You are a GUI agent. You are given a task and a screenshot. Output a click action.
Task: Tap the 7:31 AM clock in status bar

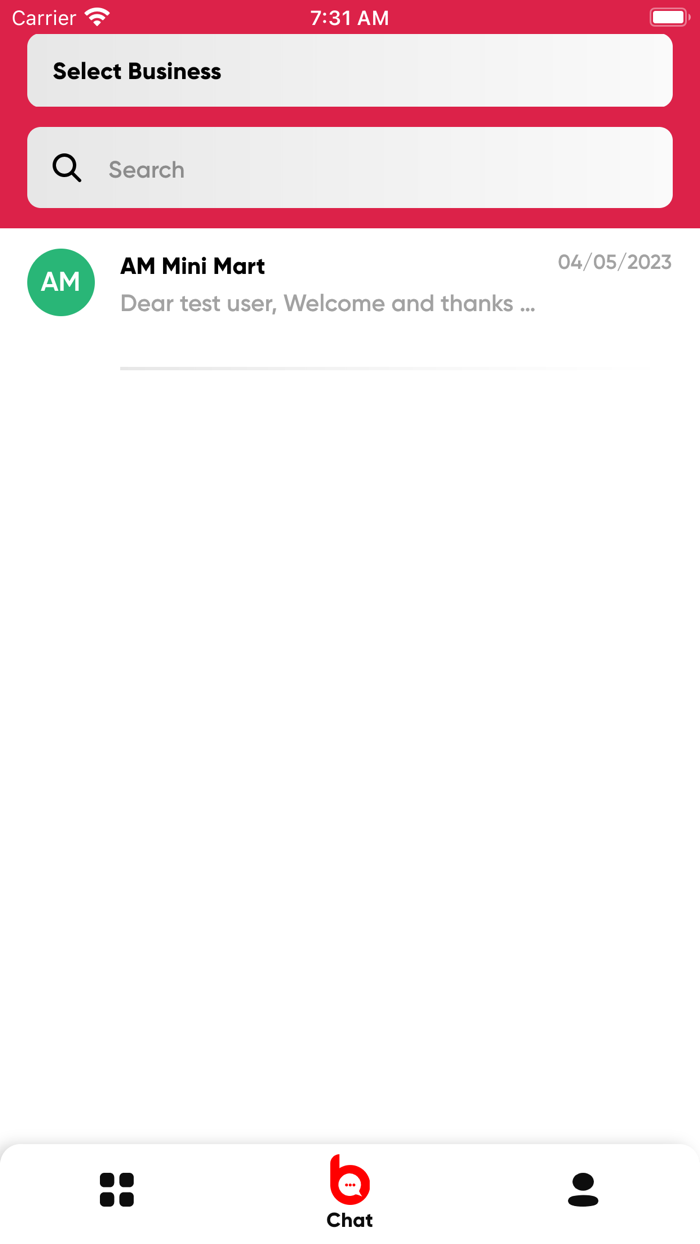coord(350,18)
